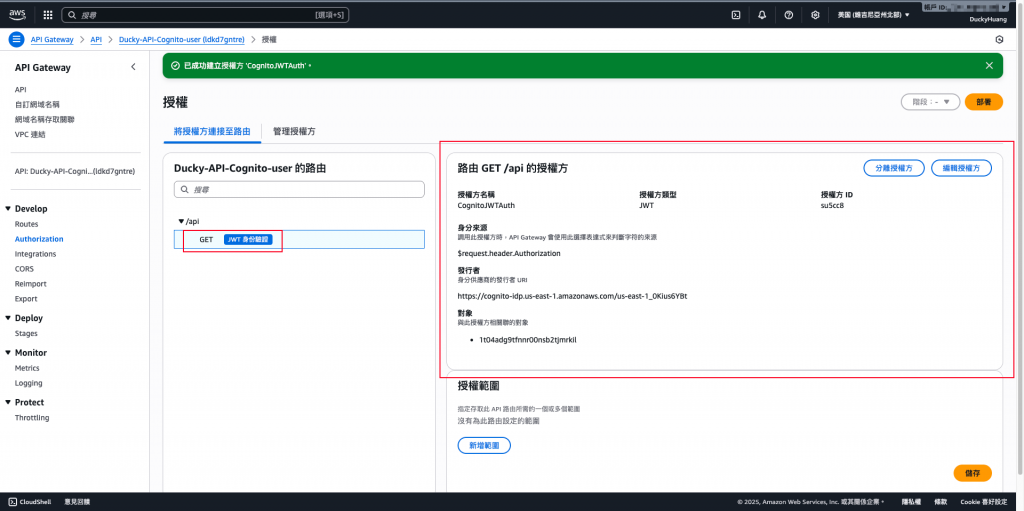
Task: Click the Ducky-API-Cognito-user breadcrumb link
Action: (x=182, y=39)
